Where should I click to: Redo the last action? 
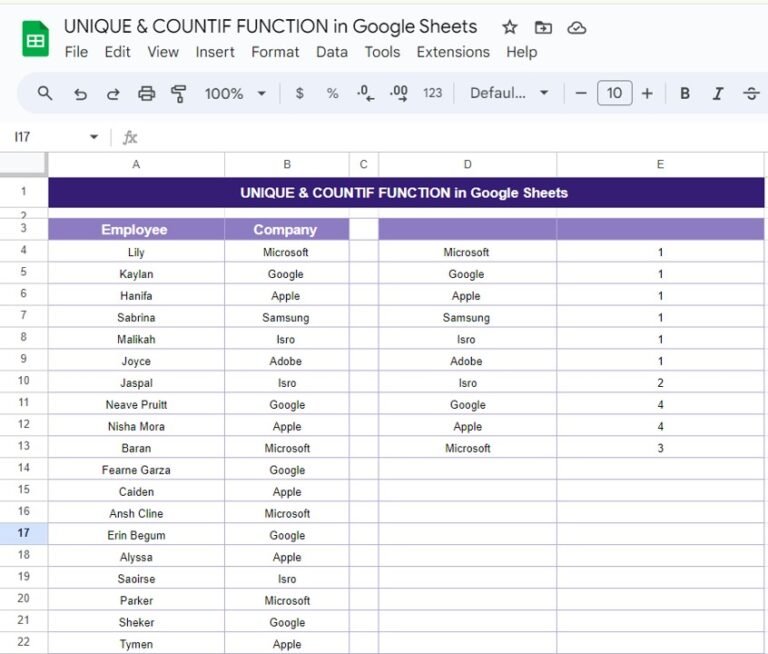[113, 94]
